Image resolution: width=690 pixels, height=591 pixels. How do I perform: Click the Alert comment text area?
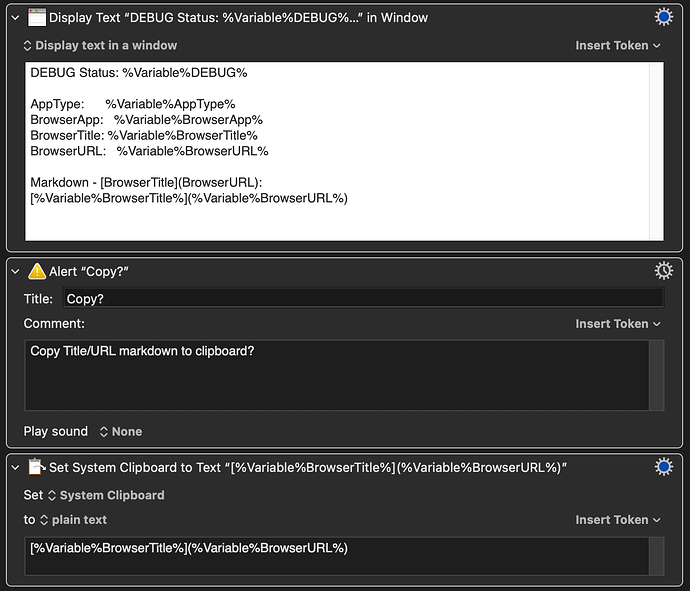pos(337,375)
